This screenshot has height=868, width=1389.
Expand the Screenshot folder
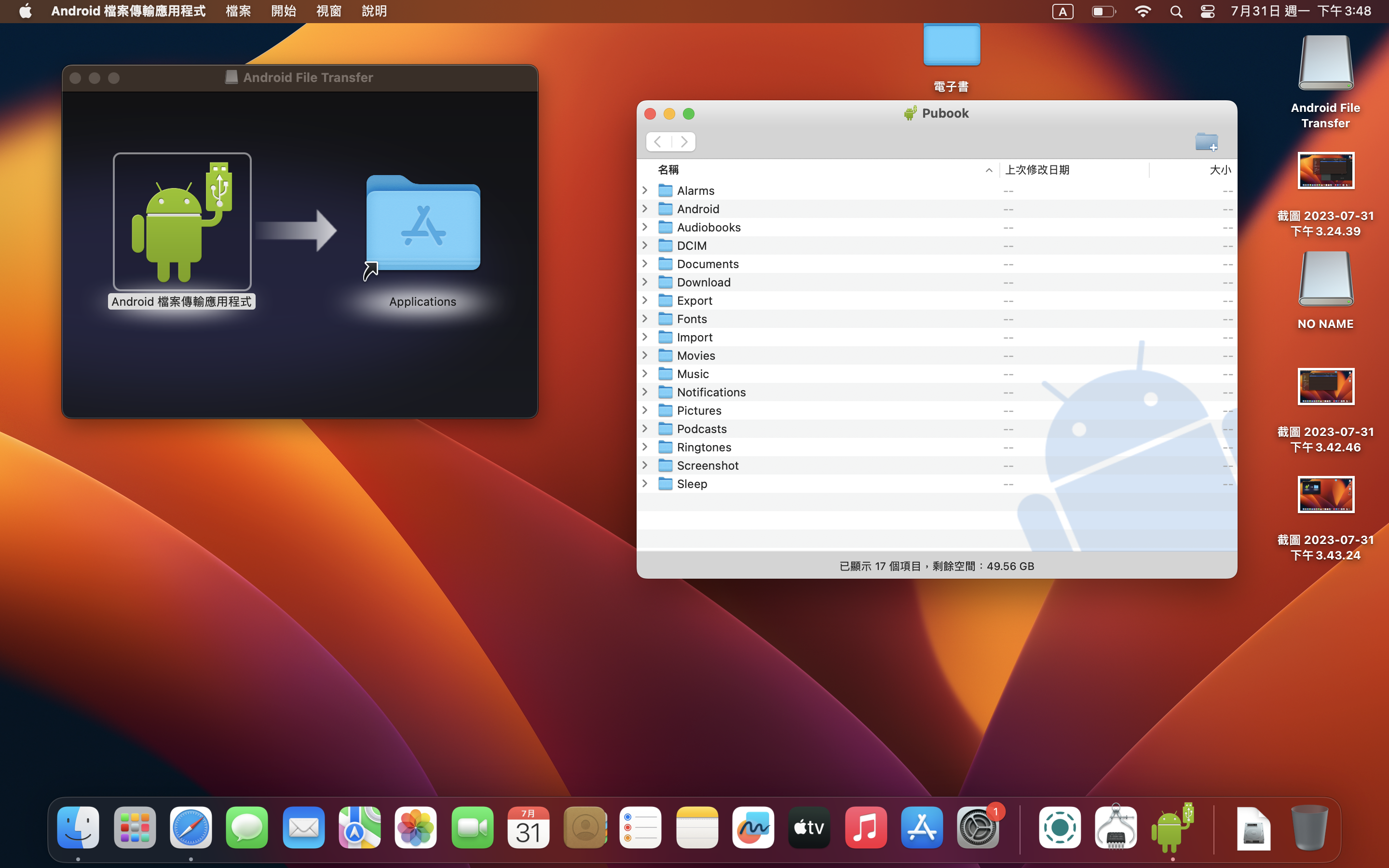pyautogui.click(x=645, y=465)
